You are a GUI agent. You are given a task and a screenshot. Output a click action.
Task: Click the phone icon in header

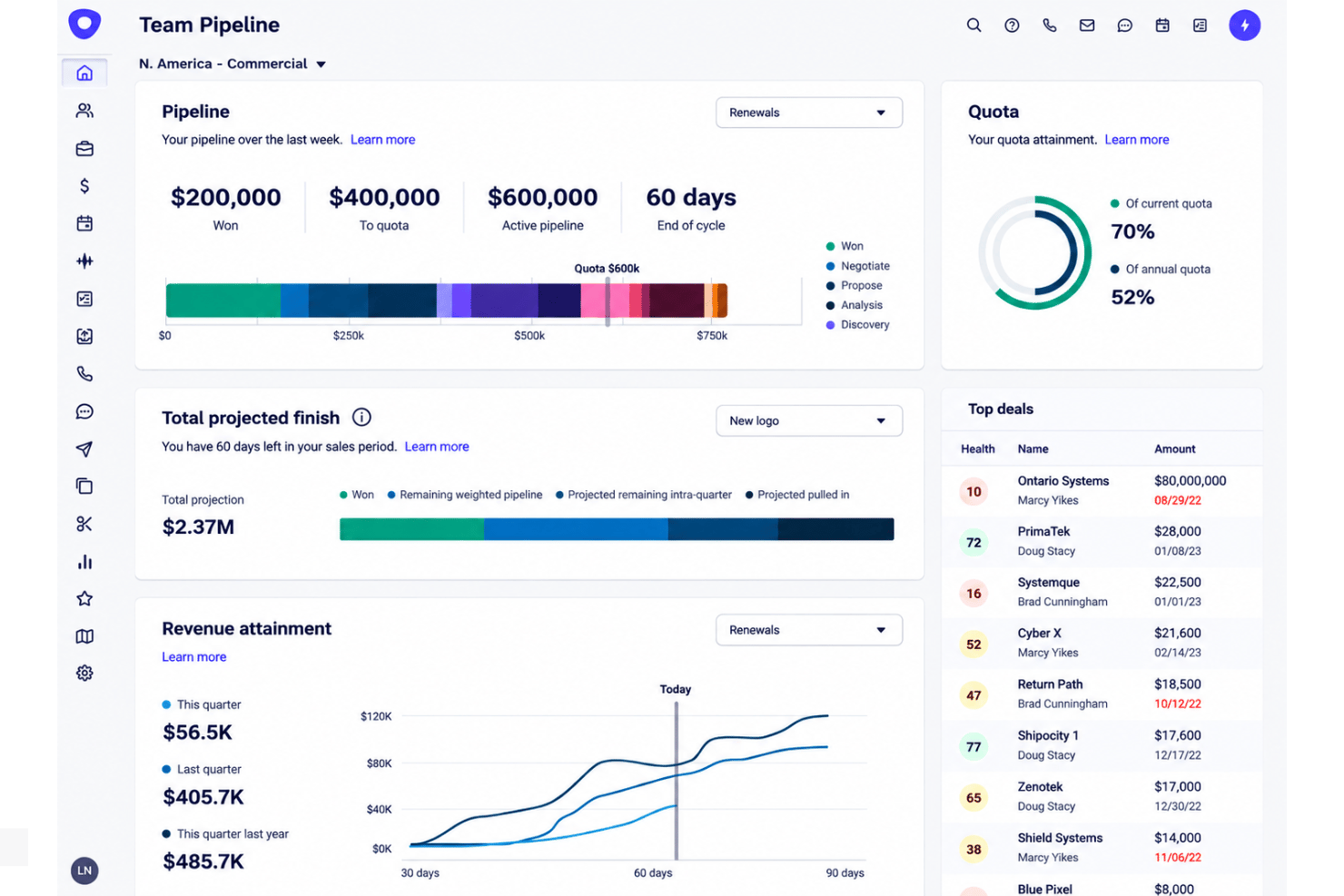1050,25
